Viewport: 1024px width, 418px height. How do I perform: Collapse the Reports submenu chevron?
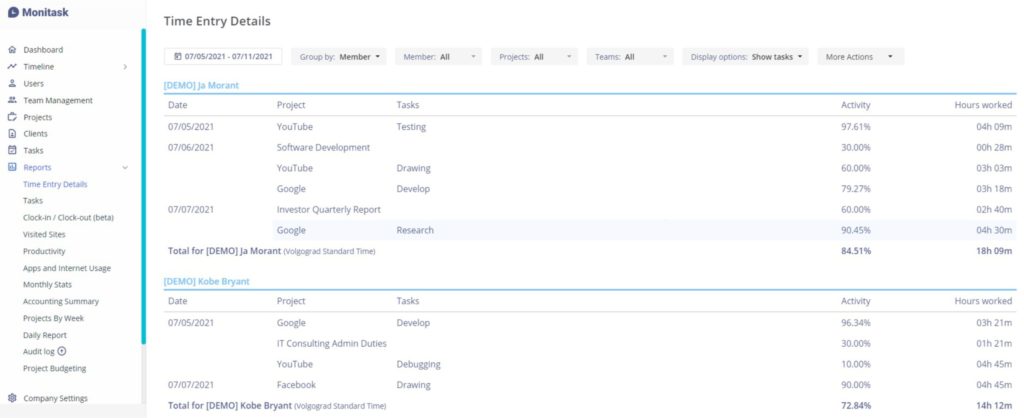(x=125, y=168)
